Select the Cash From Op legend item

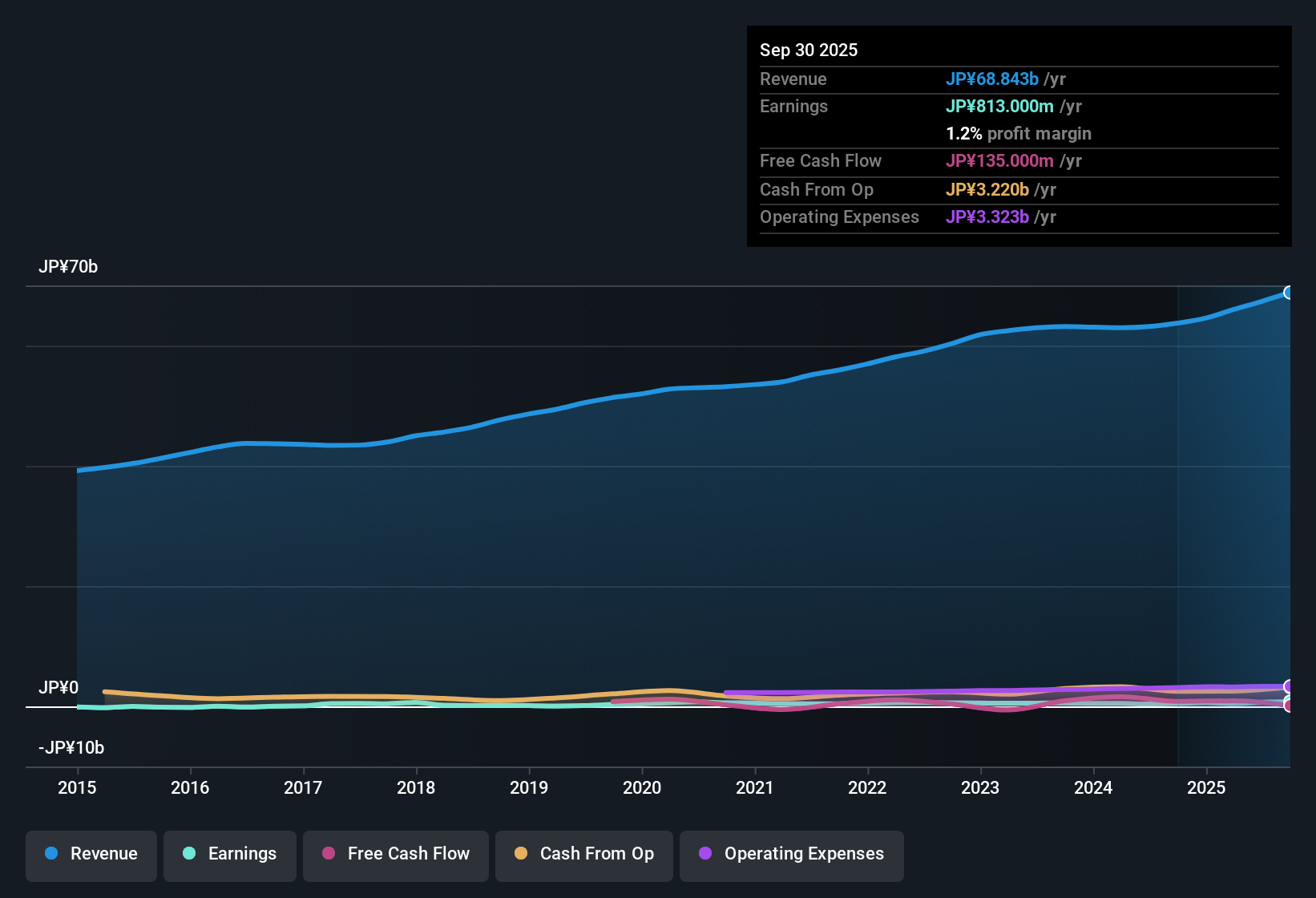[x=583, y=854]
